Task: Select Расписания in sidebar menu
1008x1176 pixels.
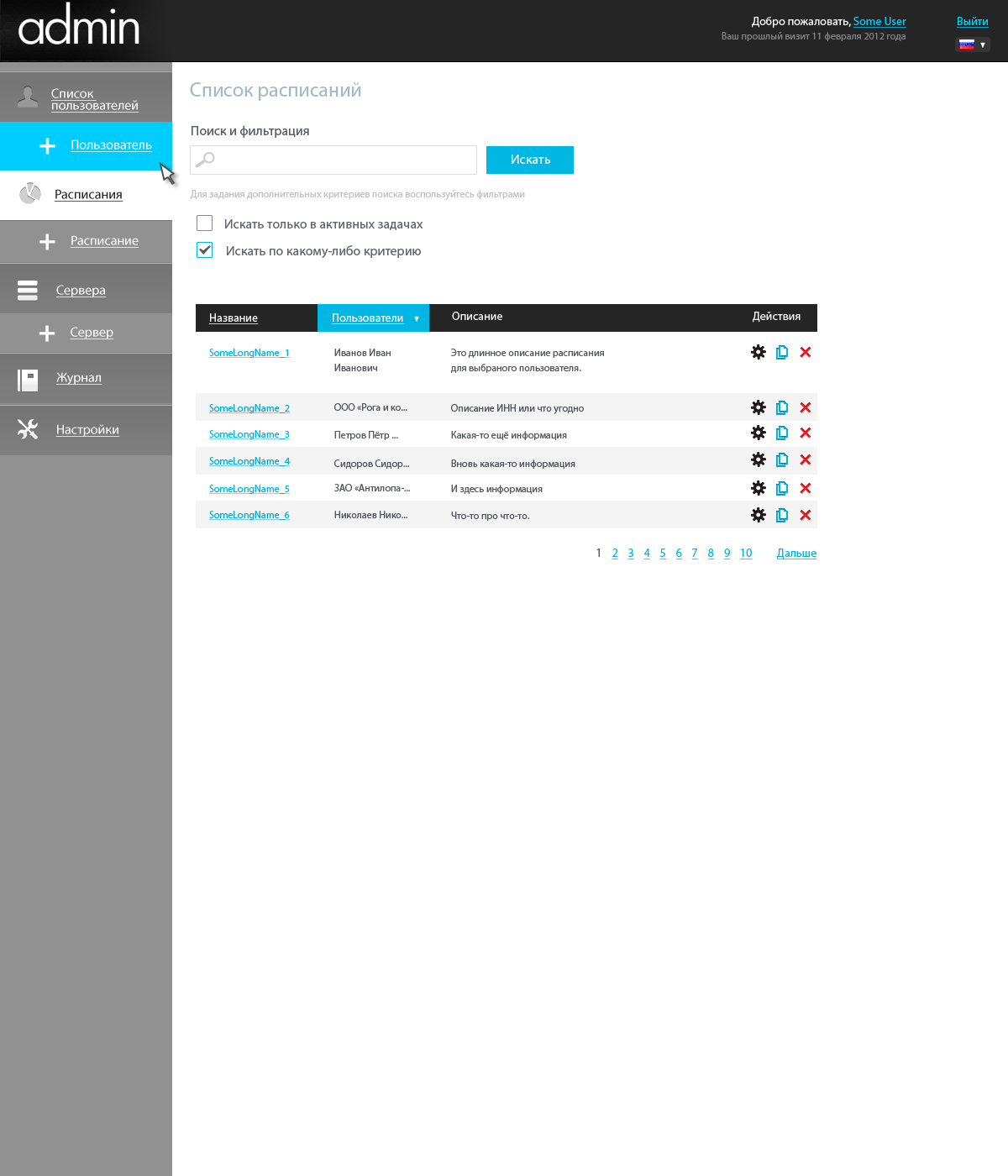Action: pyautogui.click(x=88, y=194)
